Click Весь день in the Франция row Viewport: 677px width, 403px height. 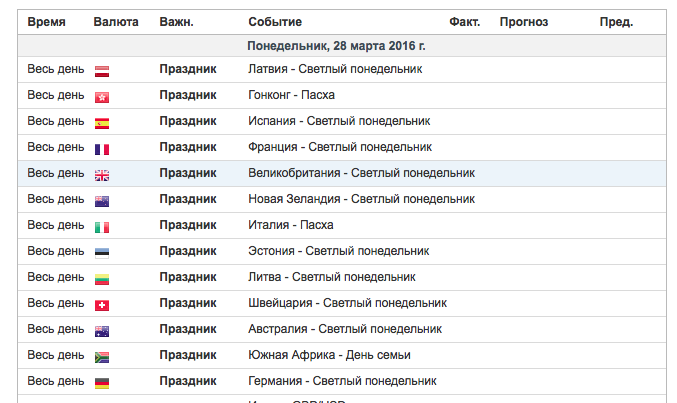[x=56, y=147]
